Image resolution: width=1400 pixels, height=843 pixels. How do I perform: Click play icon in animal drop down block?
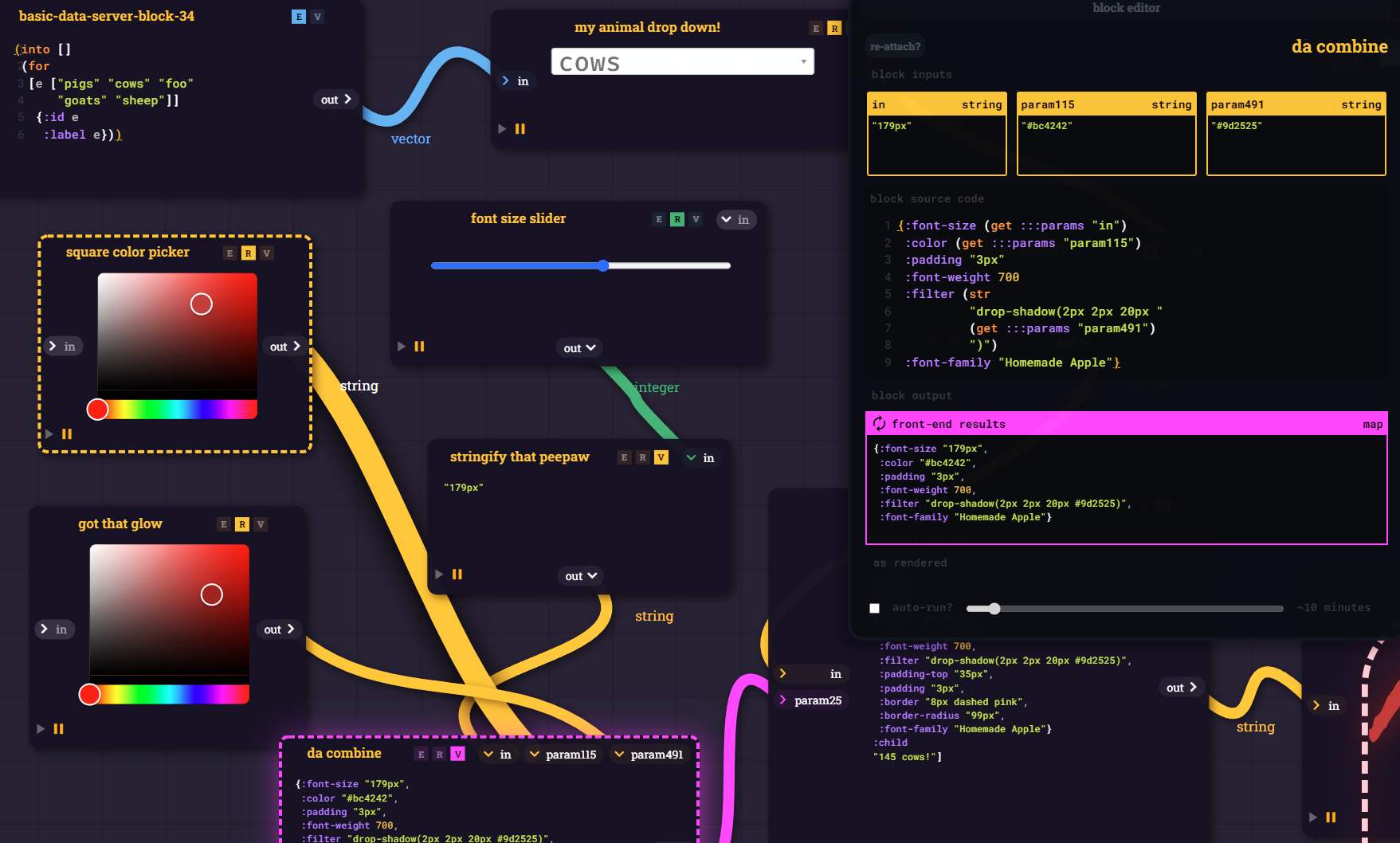tap(502, 128)
